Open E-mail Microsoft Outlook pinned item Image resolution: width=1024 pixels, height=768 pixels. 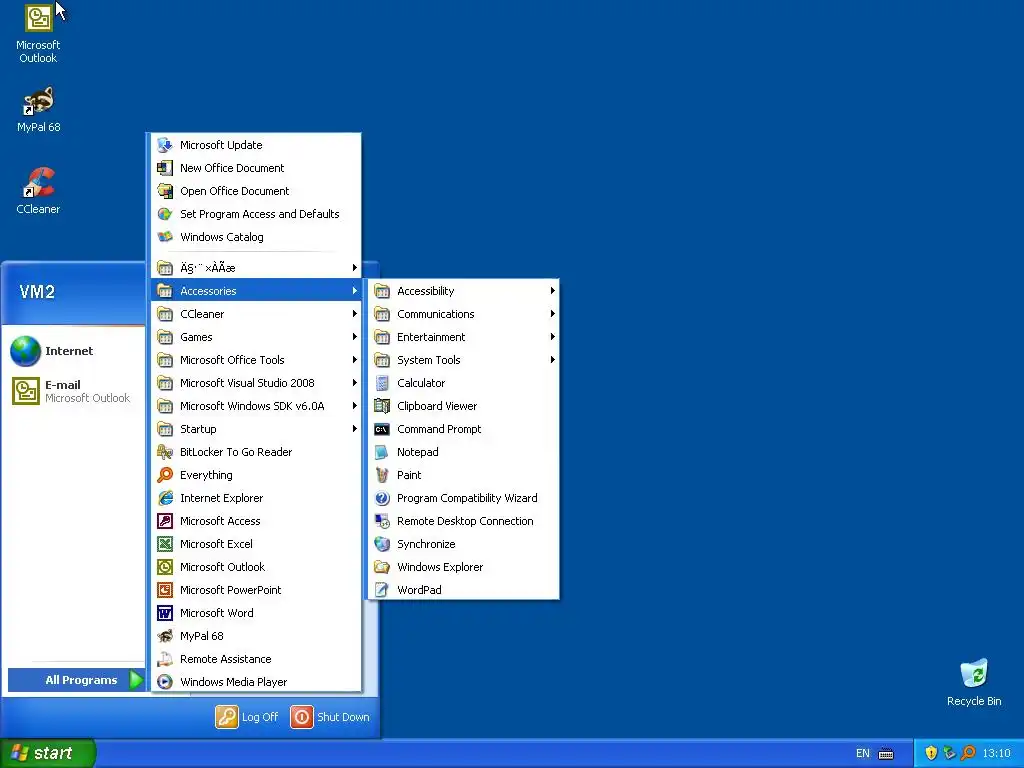(x=72, y=391)
